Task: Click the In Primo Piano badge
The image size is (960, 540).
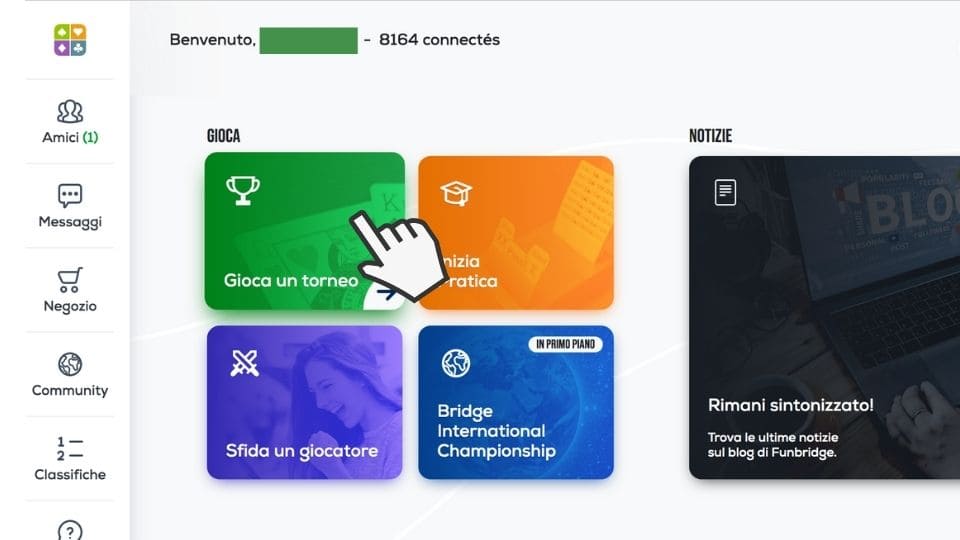Action: tap(565, 345)
